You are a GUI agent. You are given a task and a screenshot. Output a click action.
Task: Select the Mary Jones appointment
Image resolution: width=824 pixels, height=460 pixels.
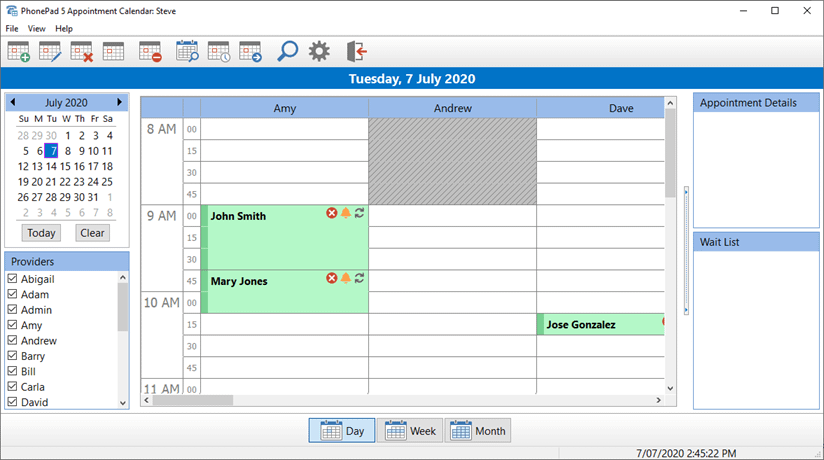coord(284,292)
